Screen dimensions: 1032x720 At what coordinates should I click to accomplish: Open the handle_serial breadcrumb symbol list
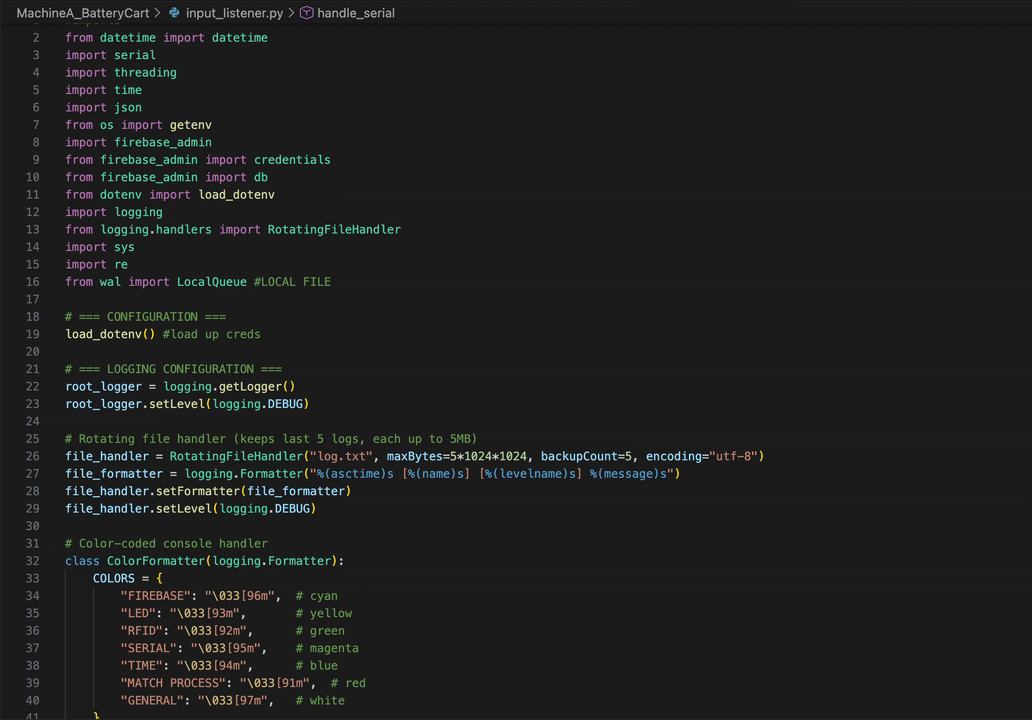356,13
